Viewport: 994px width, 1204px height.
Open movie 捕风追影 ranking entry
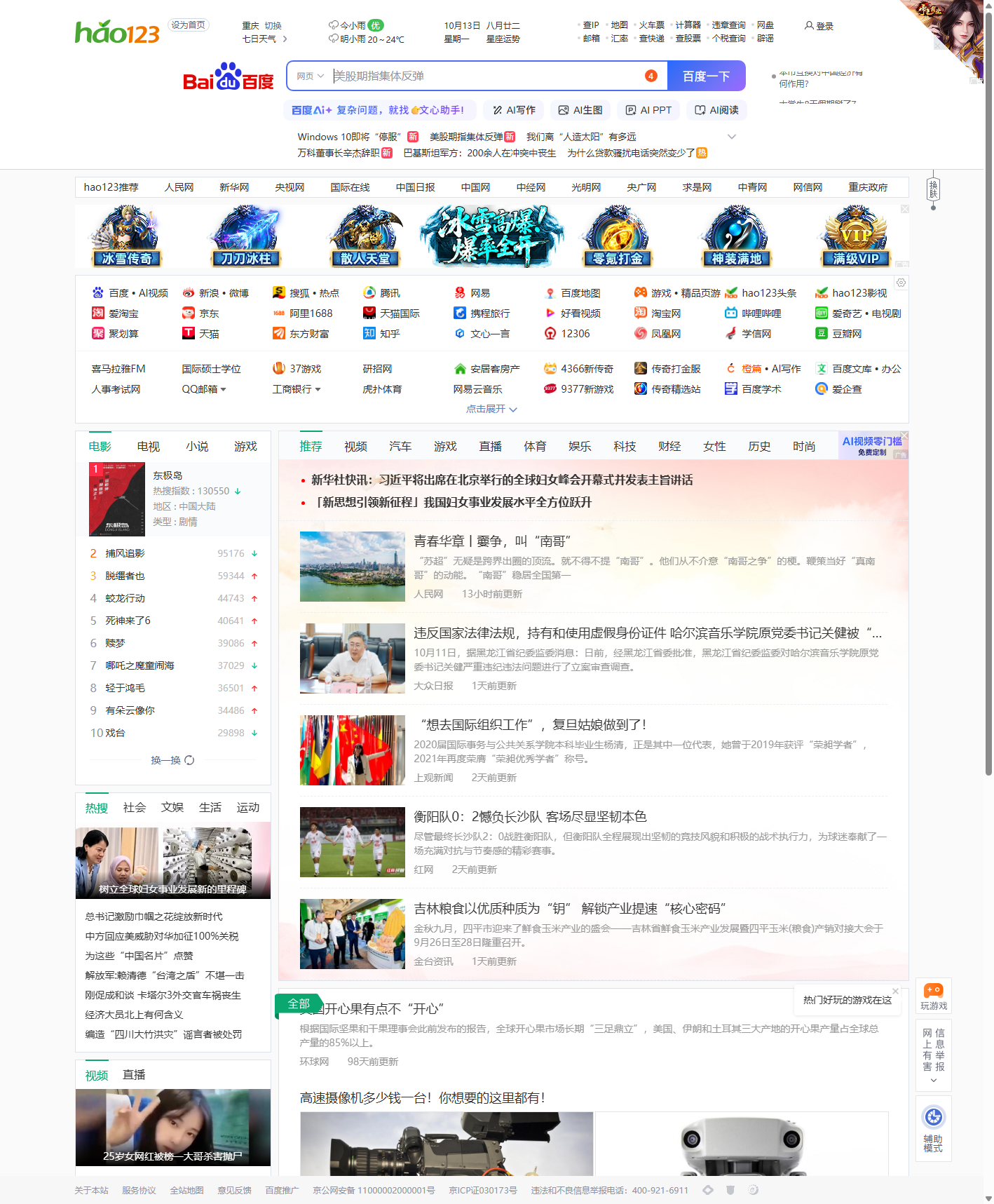125,553
